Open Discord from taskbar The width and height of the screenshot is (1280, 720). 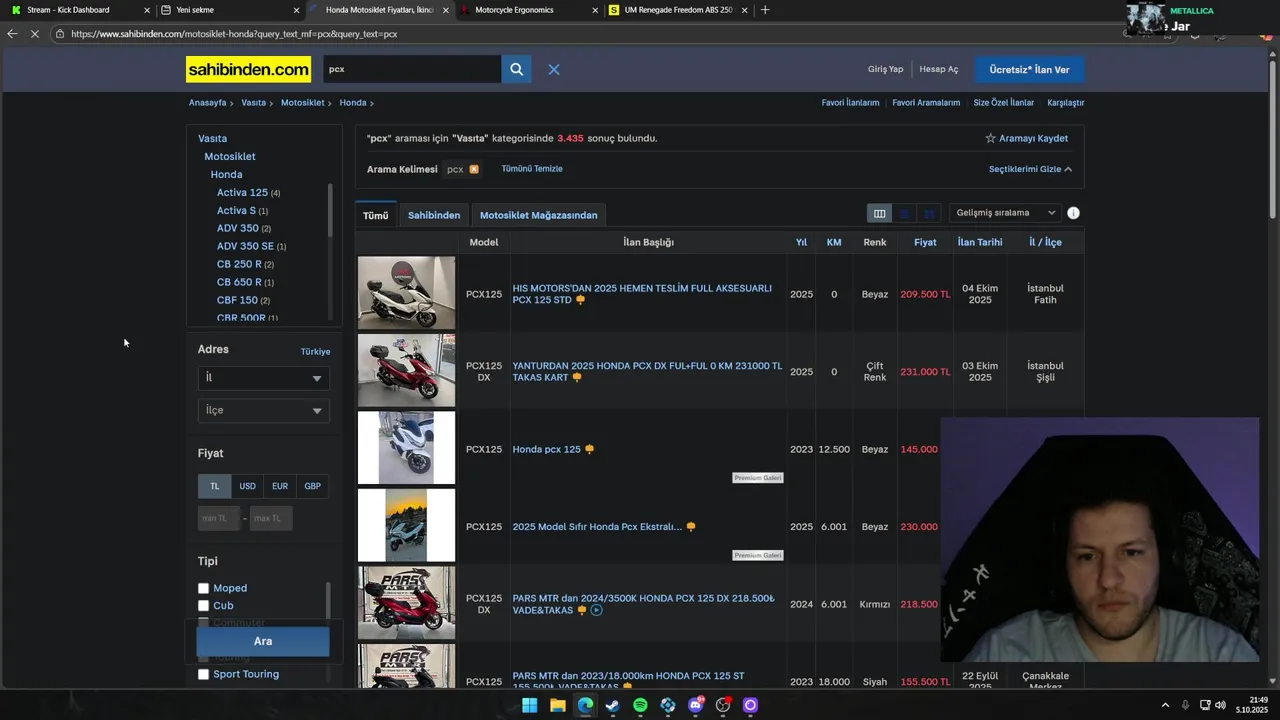point(695,705)
